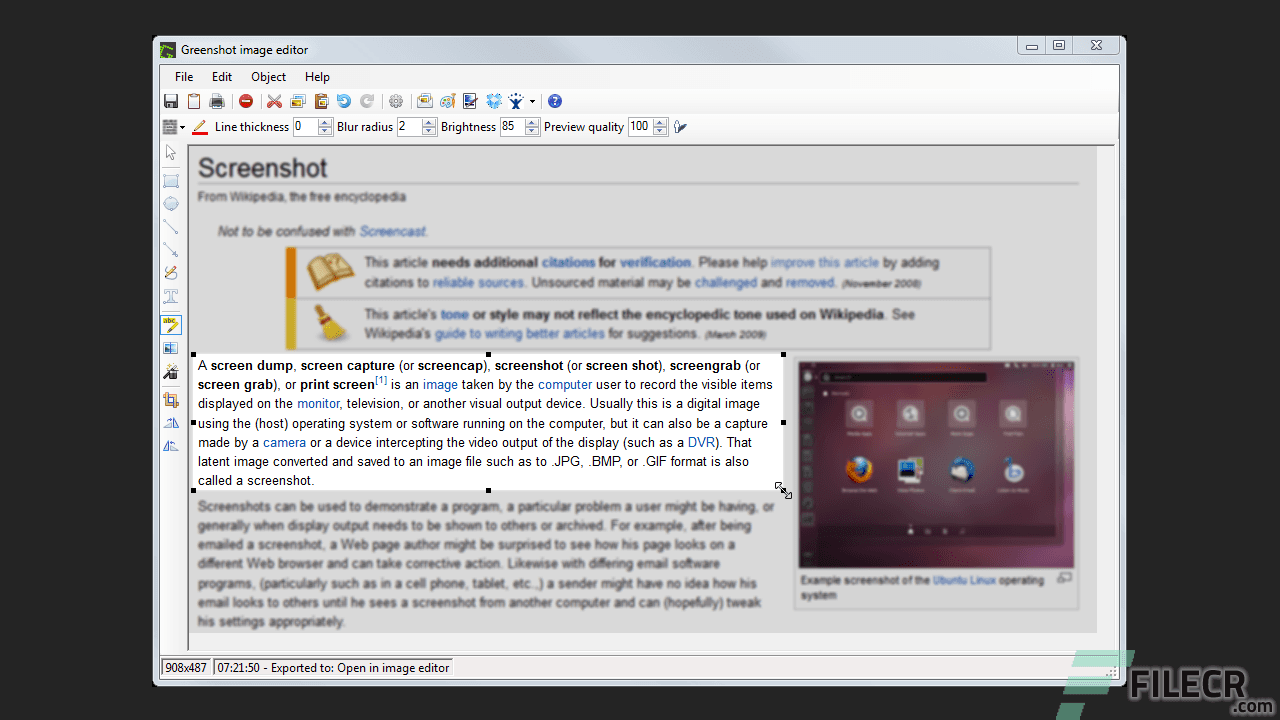Image resolution: width=1280 pixels, height=720 pixels.
Task: Print the screenshot
Action: click(x=217, y=101)
